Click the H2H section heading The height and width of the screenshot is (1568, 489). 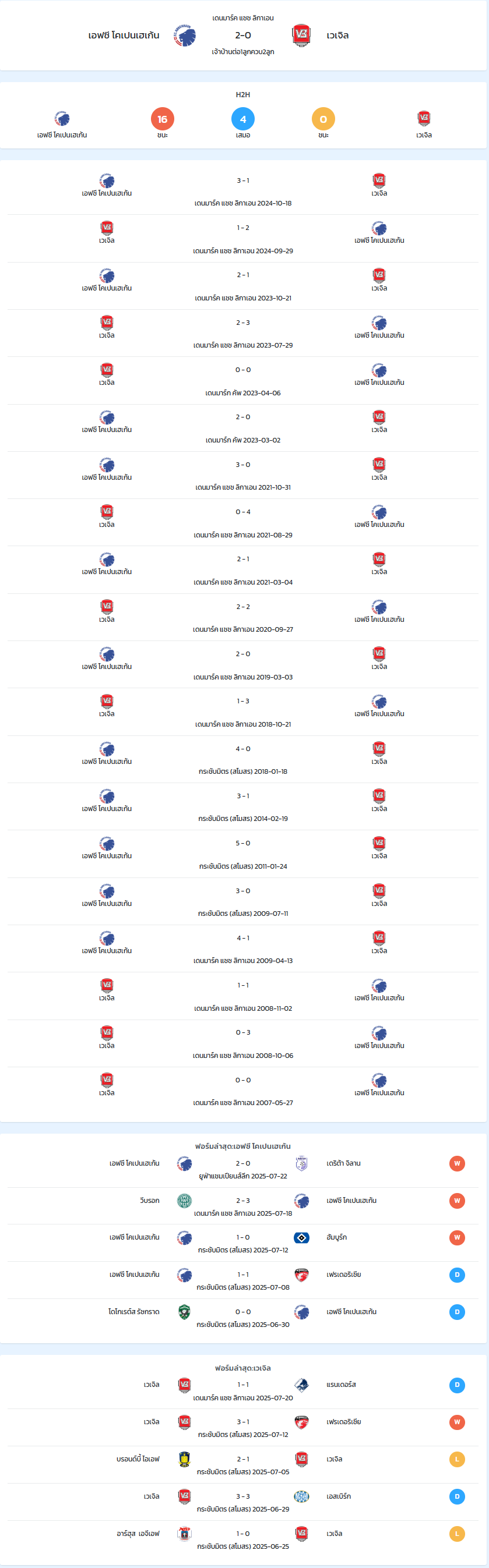243,95
